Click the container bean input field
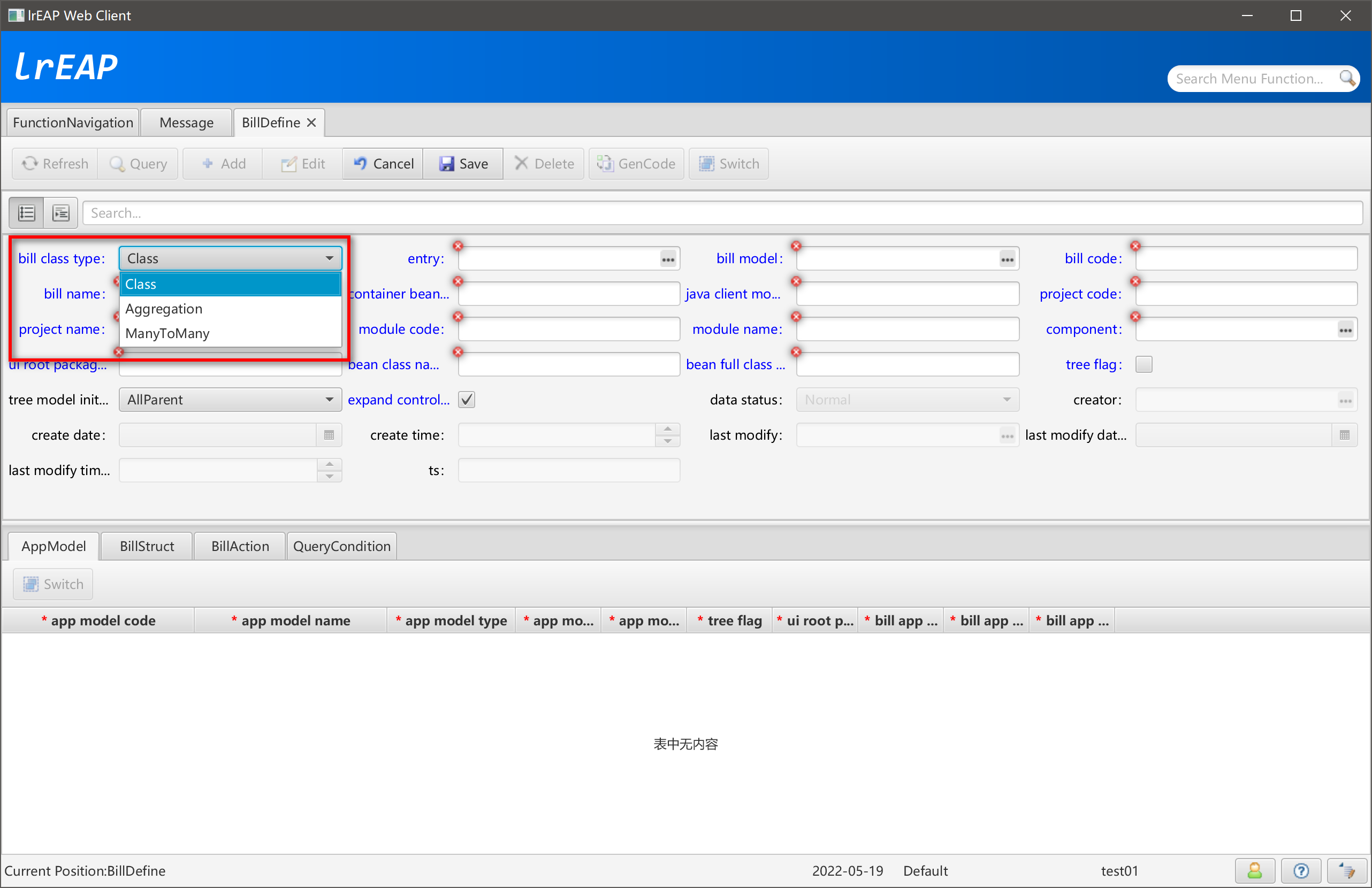Image resolution: width=1372 pixels, height=888 pixels. tap(569, 294)
